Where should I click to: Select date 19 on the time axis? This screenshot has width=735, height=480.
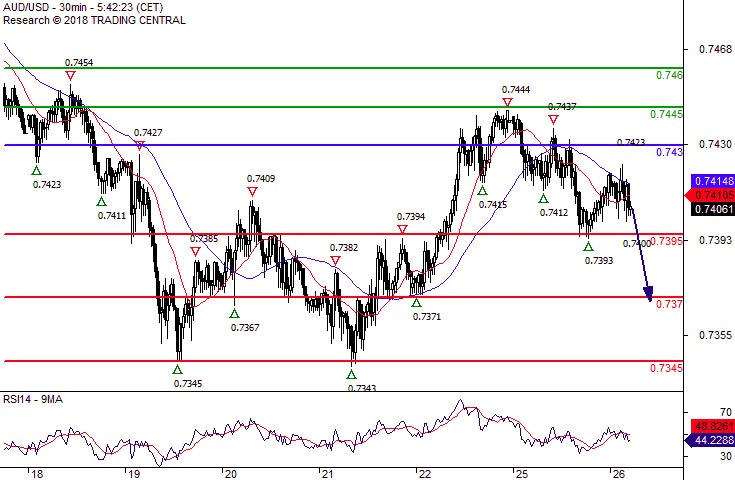coord(134,474)
